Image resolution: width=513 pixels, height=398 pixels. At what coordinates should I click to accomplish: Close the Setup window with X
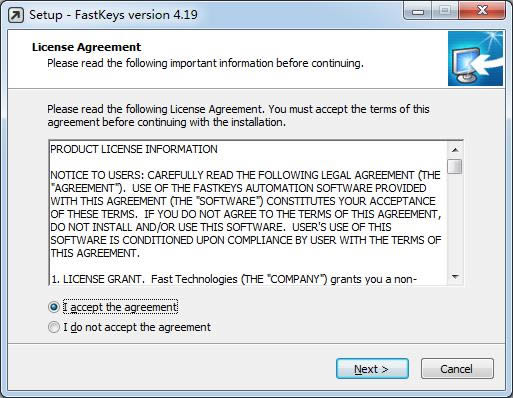click(x=482, y=11)
